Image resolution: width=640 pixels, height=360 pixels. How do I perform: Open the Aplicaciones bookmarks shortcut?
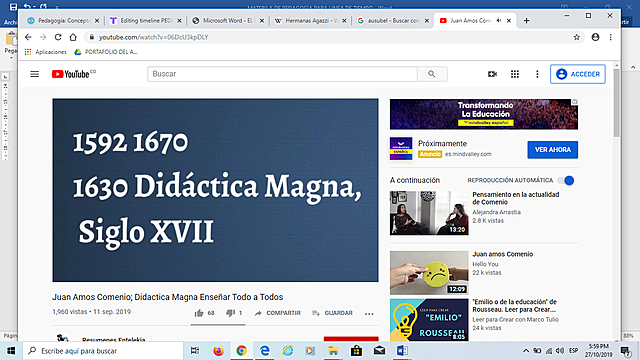(46, 52)
